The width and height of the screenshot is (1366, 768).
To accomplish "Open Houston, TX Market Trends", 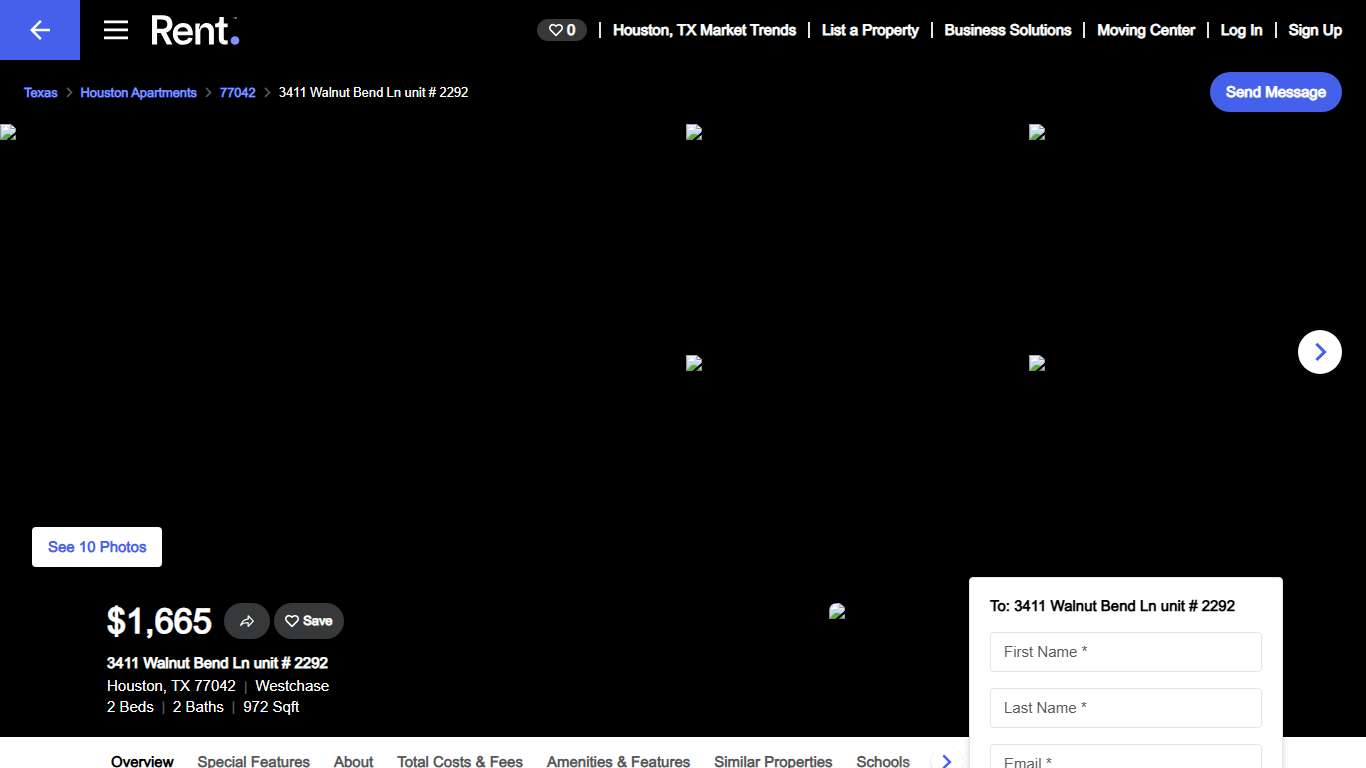I will coord(704,30).
